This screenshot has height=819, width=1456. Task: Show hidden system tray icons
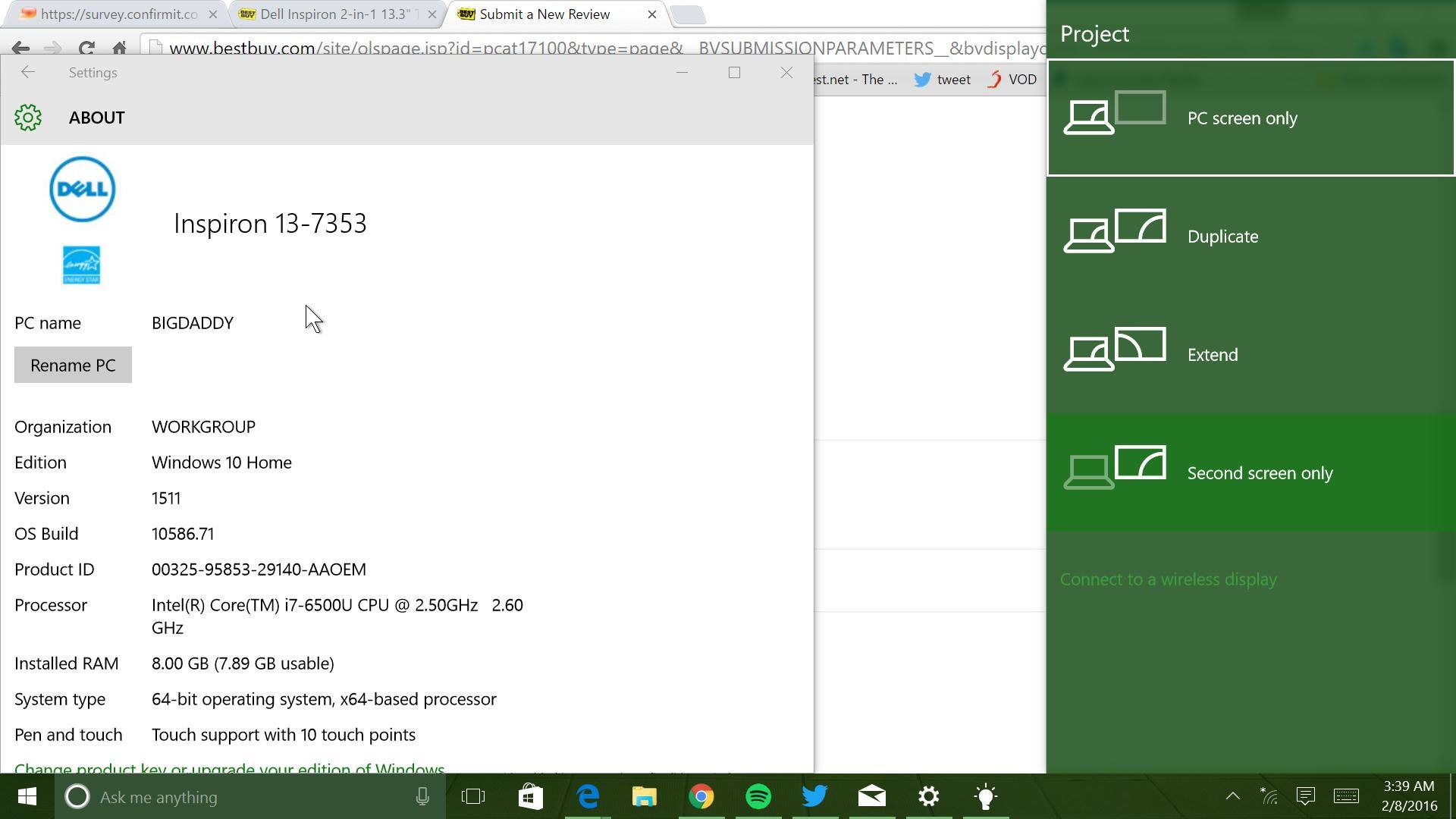point(1232,796)
